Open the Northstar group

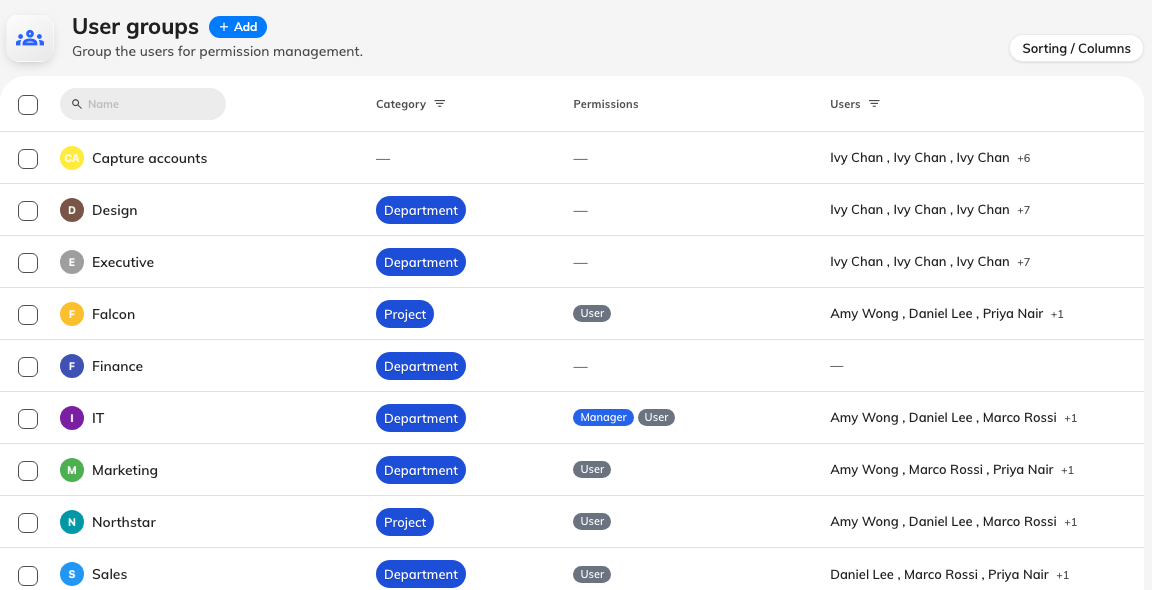(x=123, y=522)
